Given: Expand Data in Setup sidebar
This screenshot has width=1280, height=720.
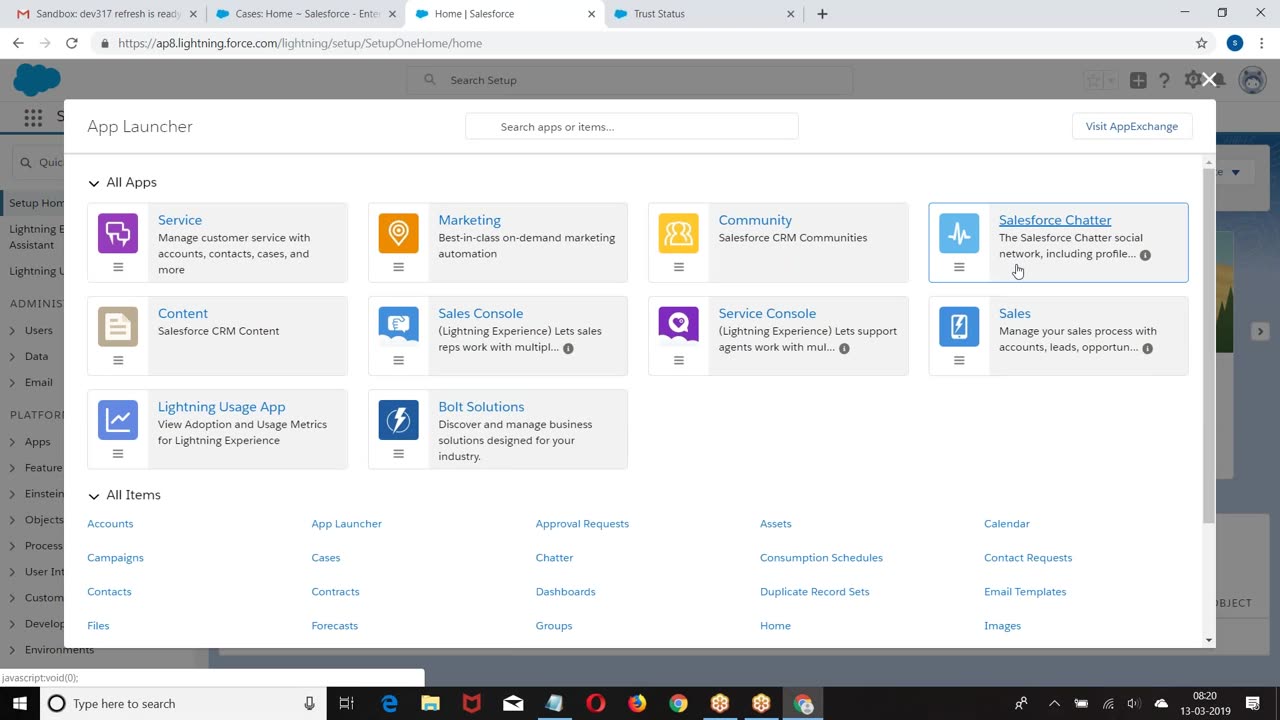Looking at the screenshot, I should [12, 357].
